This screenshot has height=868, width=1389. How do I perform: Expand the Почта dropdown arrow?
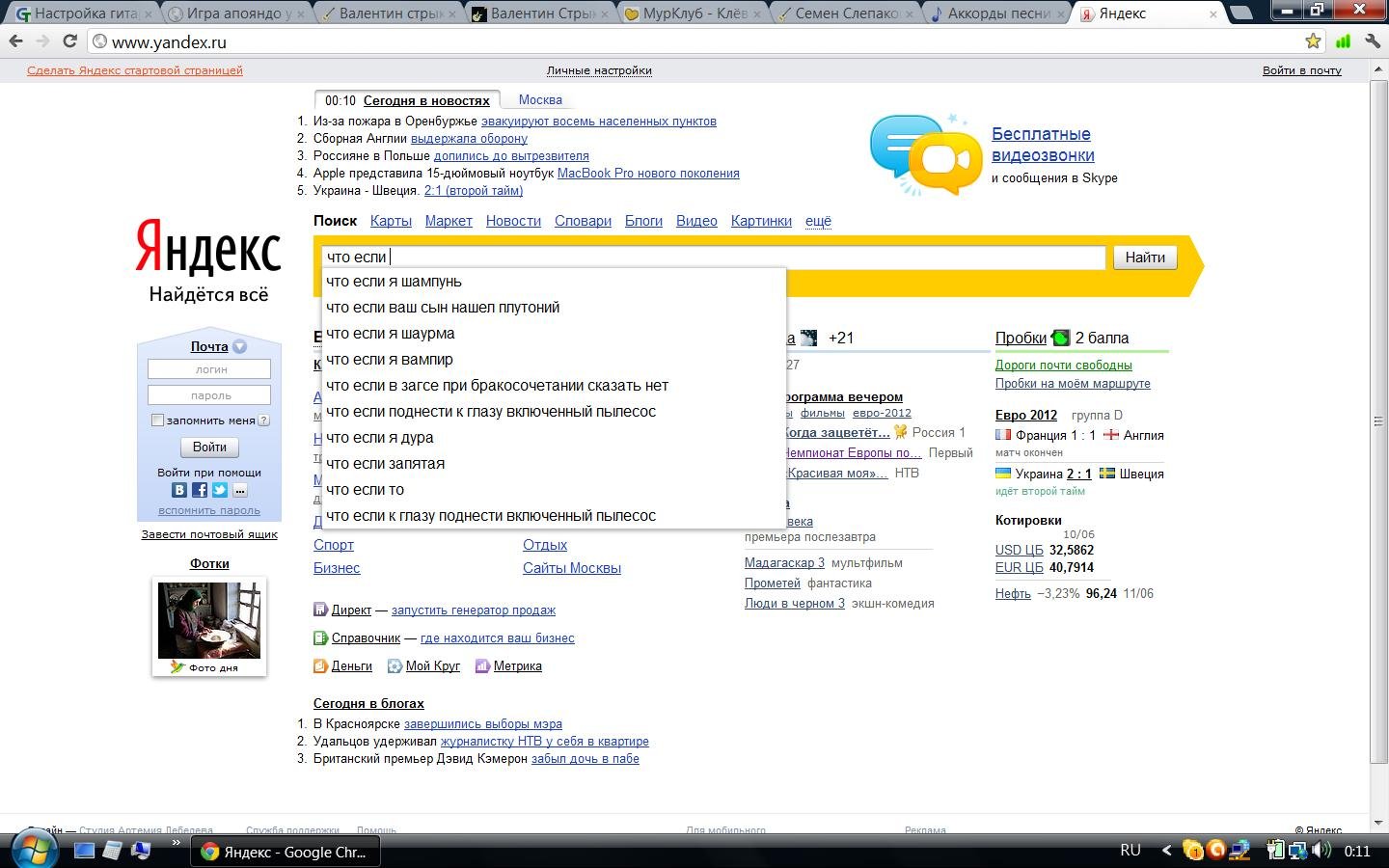coord(239,346)
